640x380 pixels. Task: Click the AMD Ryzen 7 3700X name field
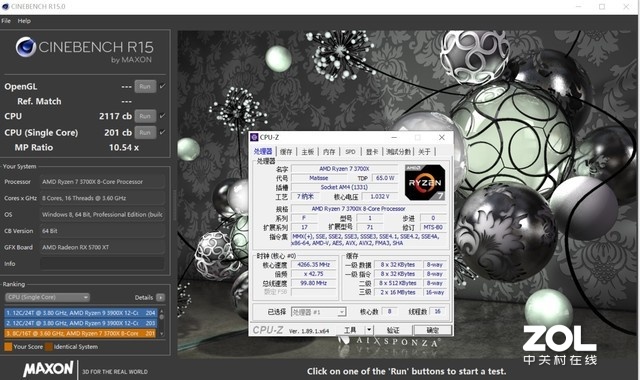click(344, 169)
